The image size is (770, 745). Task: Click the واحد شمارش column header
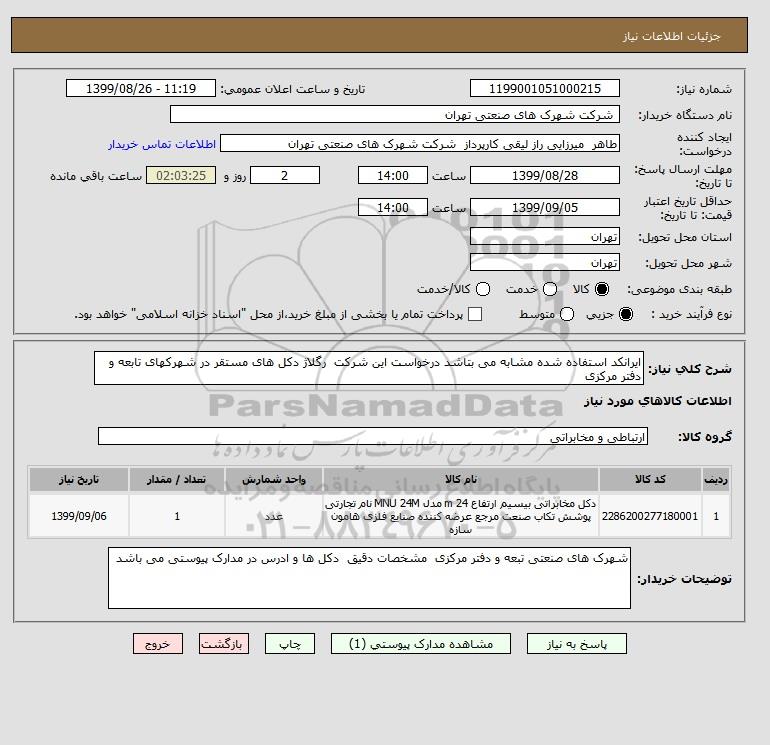click(x=274, y=479)
